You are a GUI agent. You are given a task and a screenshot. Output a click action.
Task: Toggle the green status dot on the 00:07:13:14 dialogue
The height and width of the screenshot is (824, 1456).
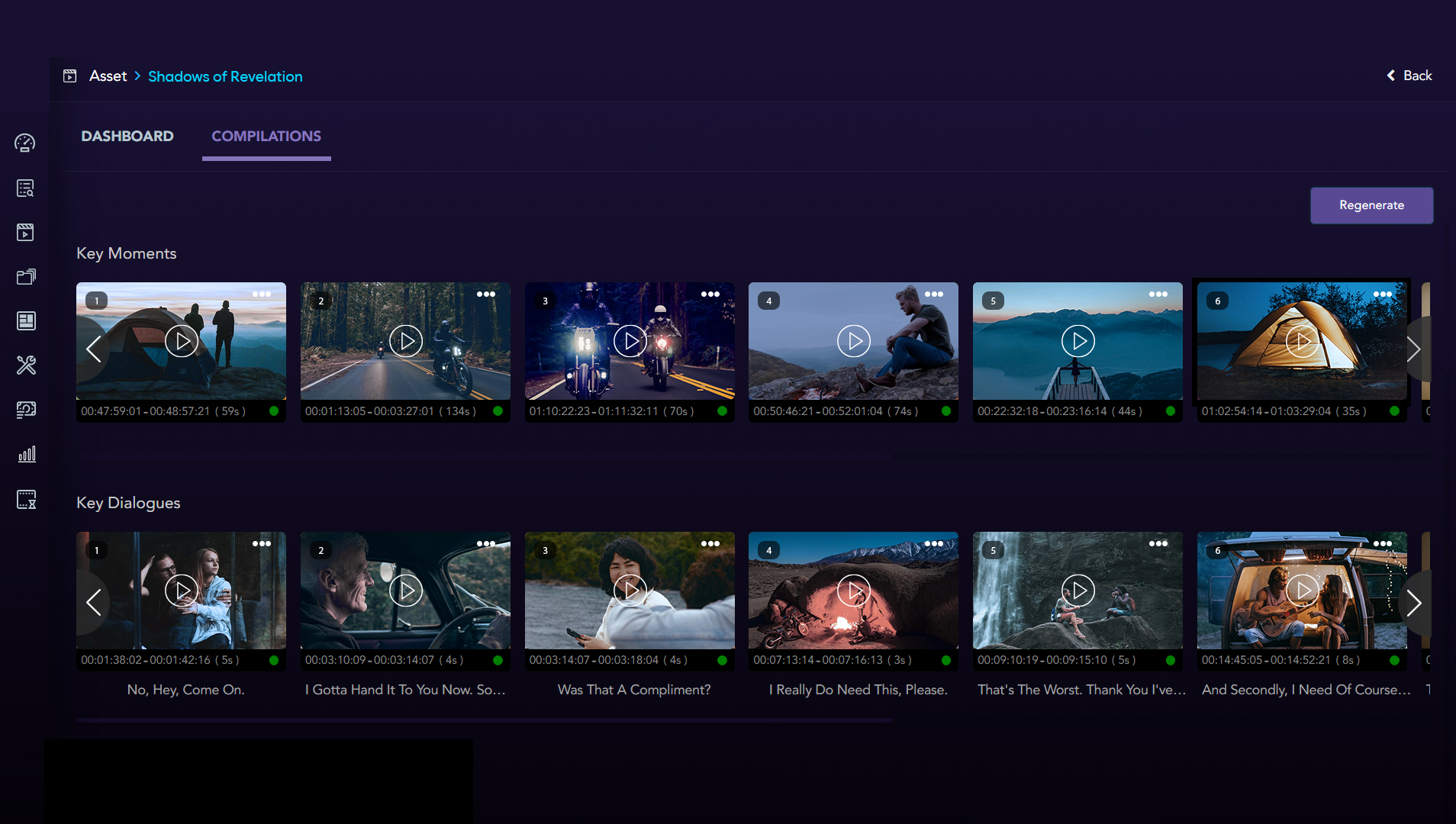click(946, 661)
